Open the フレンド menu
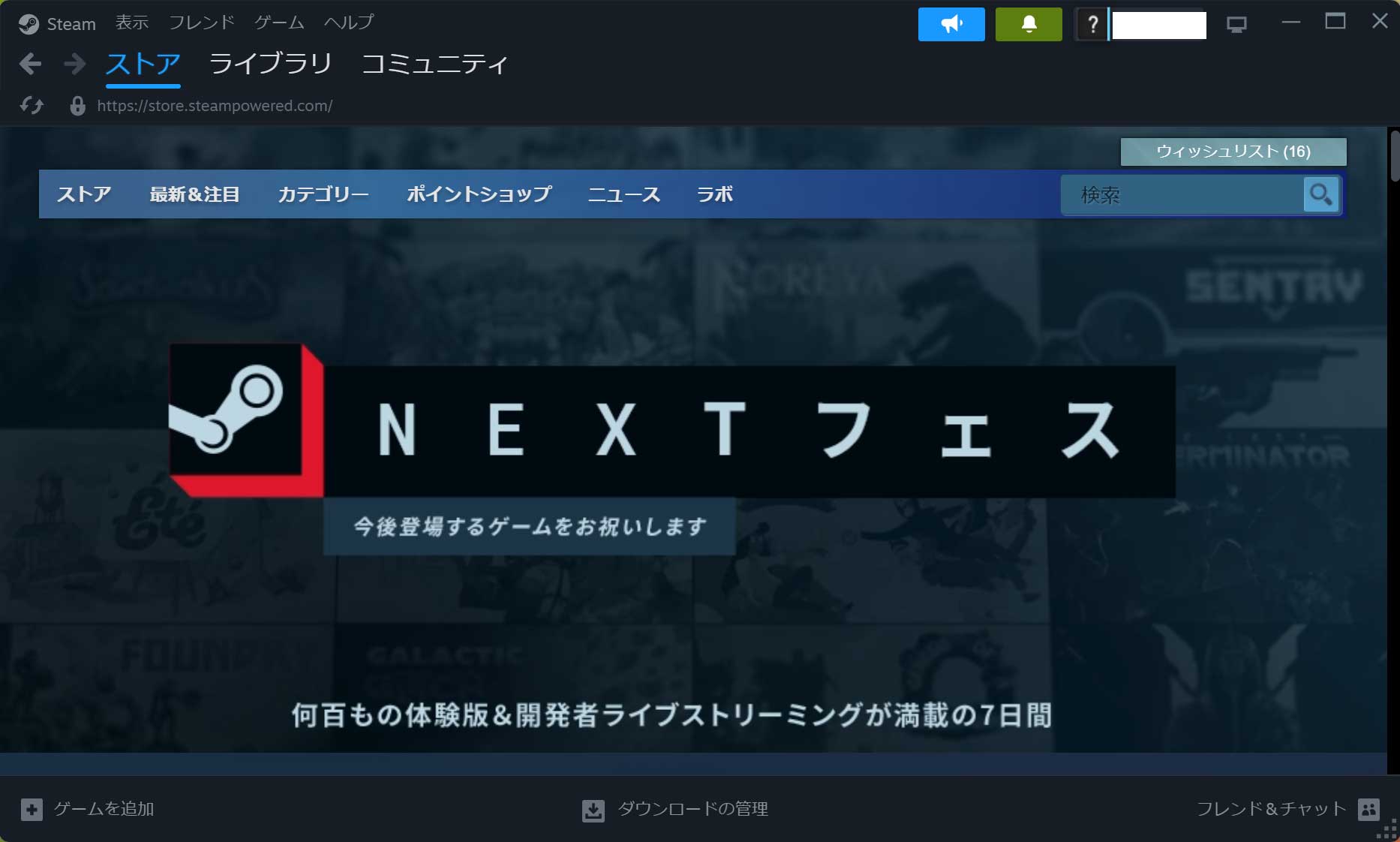 click(200, 22)
